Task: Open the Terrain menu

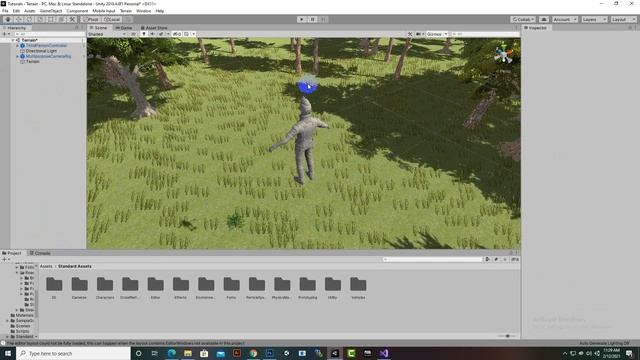Action: pos(126,11)
